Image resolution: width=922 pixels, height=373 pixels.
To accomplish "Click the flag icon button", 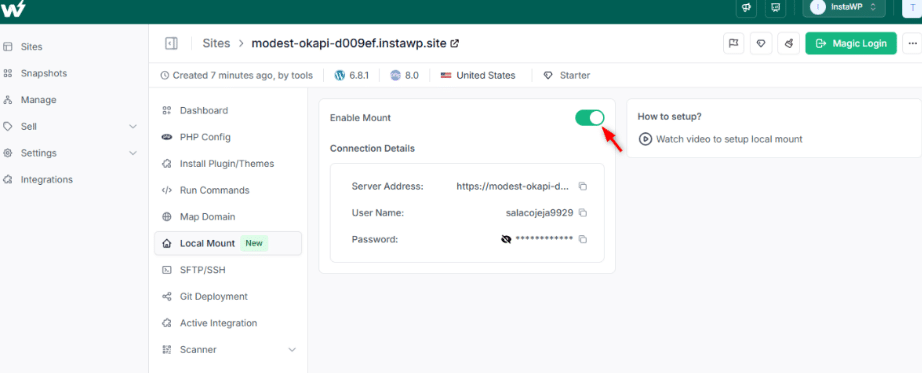I will pyautogui.click(x=733, y=44).
